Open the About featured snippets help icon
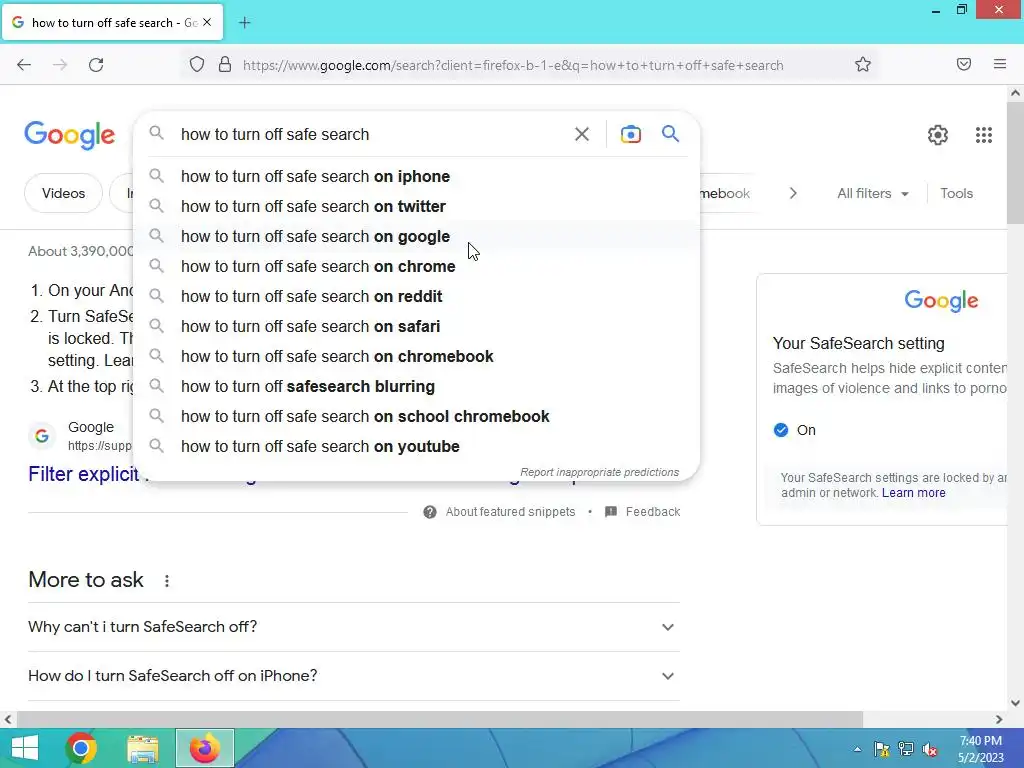Screen dimensions: 1024x768 tap(430, 512)
